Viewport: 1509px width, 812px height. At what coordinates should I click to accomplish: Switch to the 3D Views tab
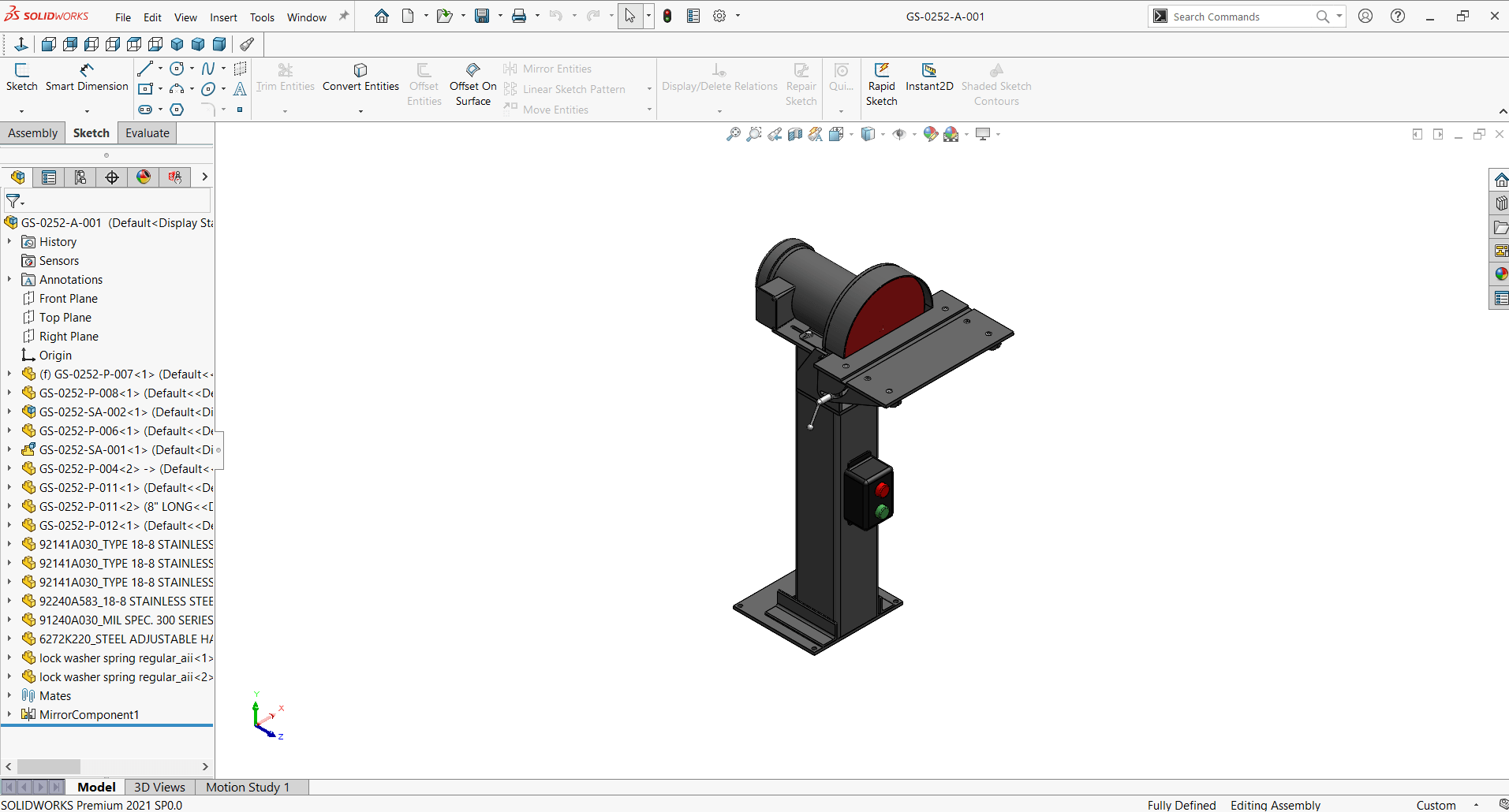click(159, 787)
